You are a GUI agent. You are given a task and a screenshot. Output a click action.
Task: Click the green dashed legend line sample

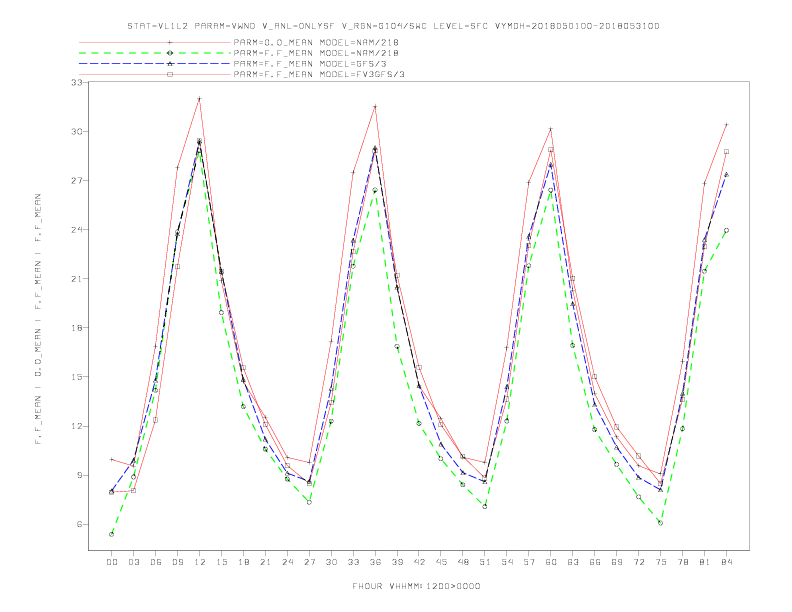[155, 53]
